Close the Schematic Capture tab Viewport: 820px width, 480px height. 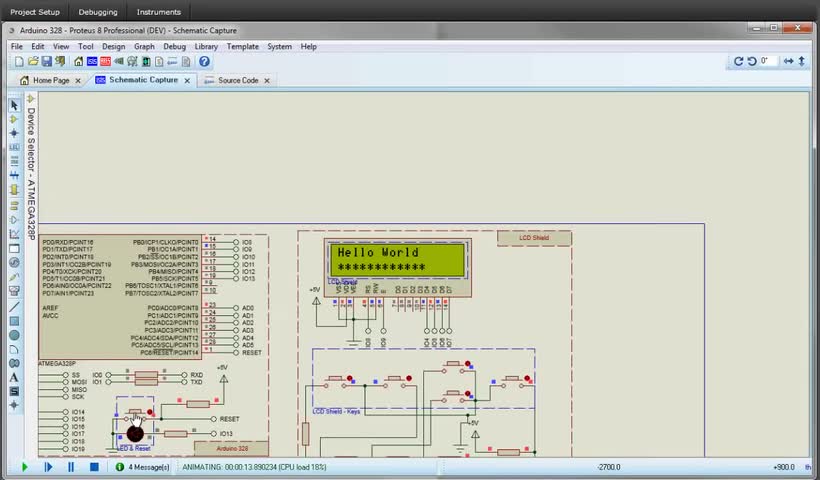click(x=187, y=80)
